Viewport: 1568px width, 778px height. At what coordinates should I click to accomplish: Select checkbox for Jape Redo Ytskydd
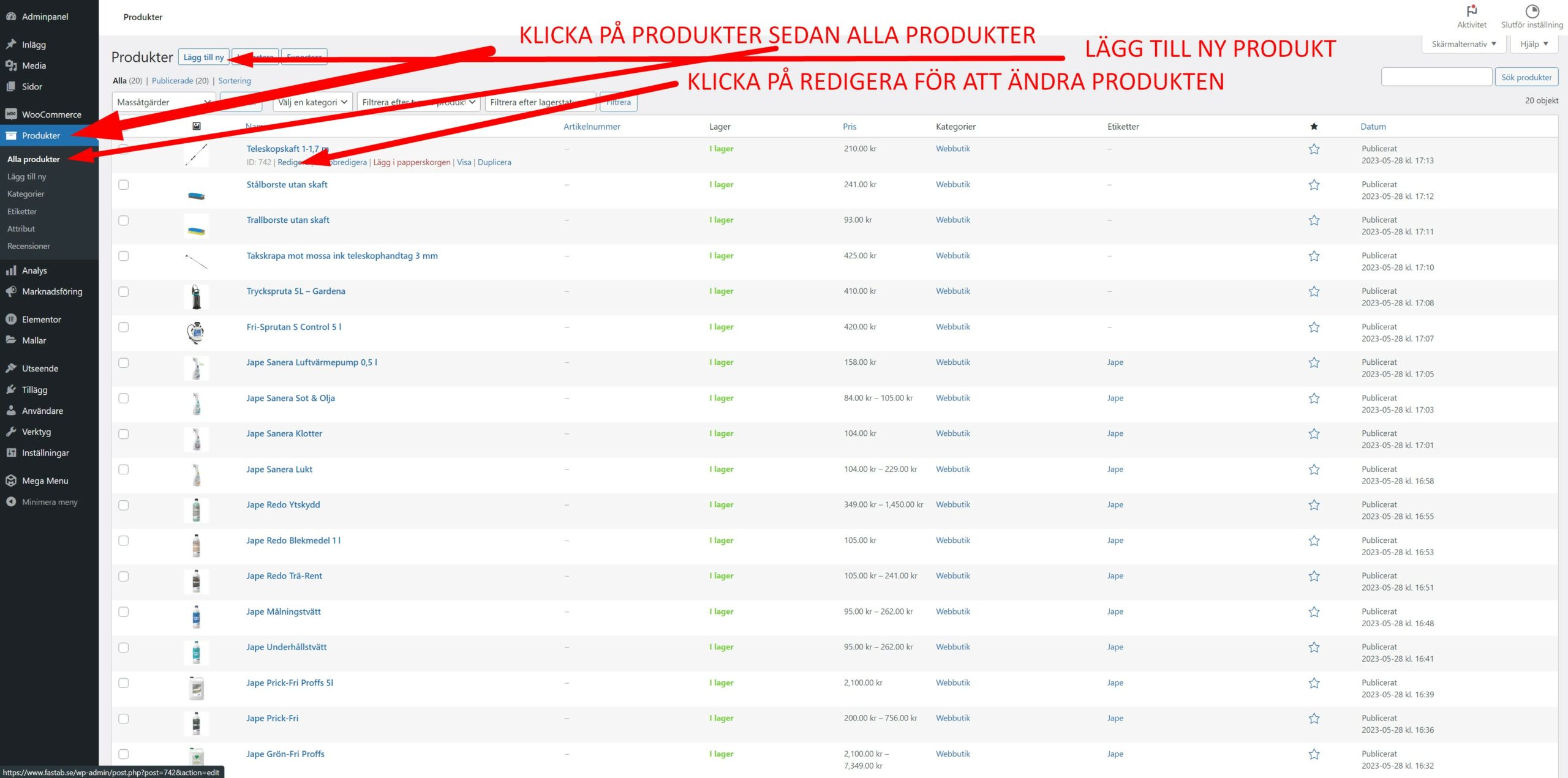click(124, 505)
